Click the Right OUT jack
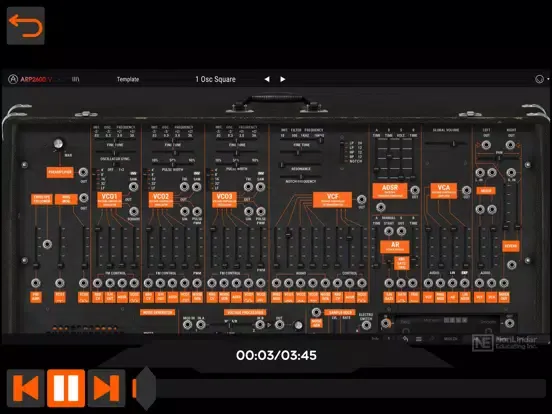 pos(510,145)
